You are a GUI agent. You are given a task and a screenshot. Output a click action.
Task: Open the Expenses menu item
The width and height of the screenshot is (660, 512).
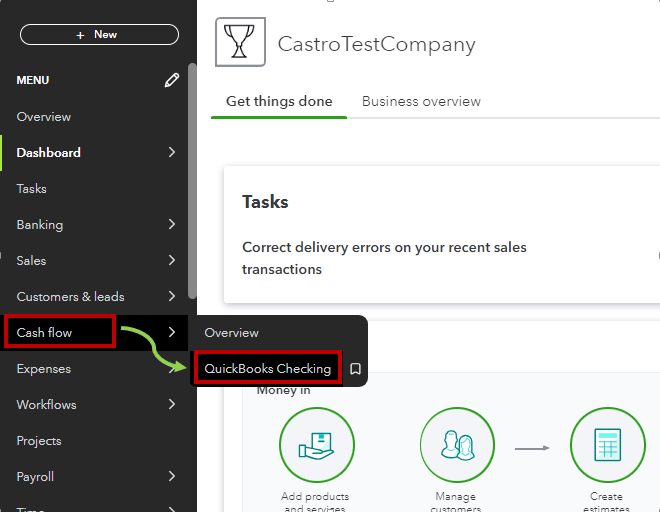[44, 369]
